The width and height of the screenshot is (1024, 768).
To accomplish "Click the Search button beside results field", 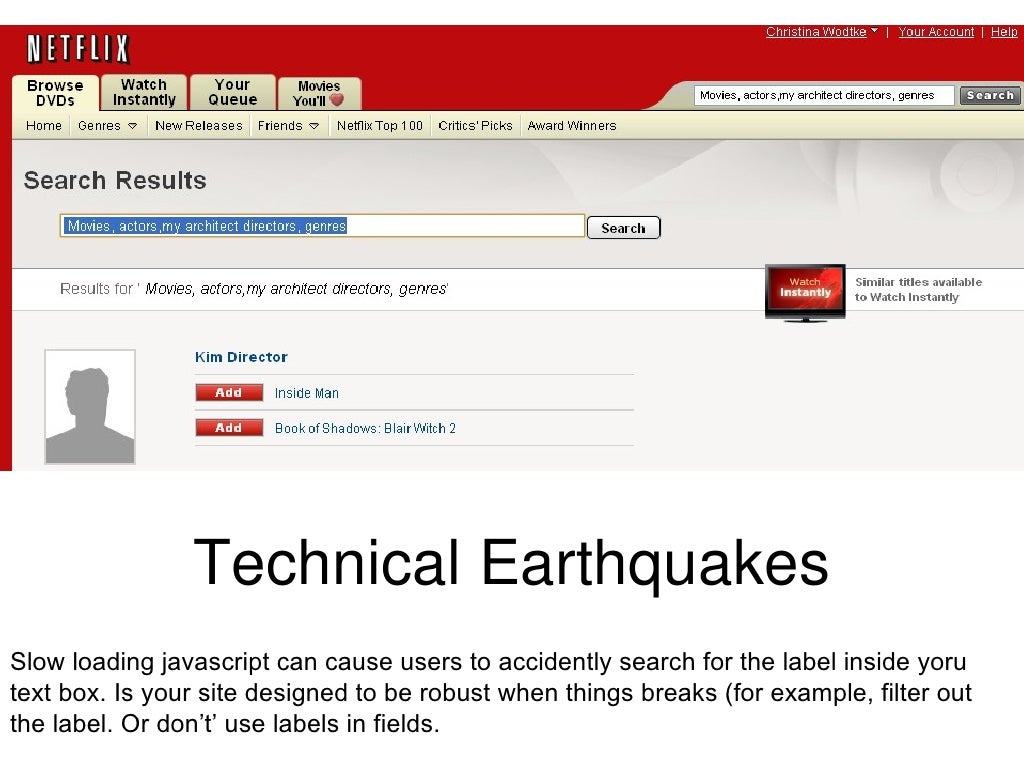I will pos(624,228).
